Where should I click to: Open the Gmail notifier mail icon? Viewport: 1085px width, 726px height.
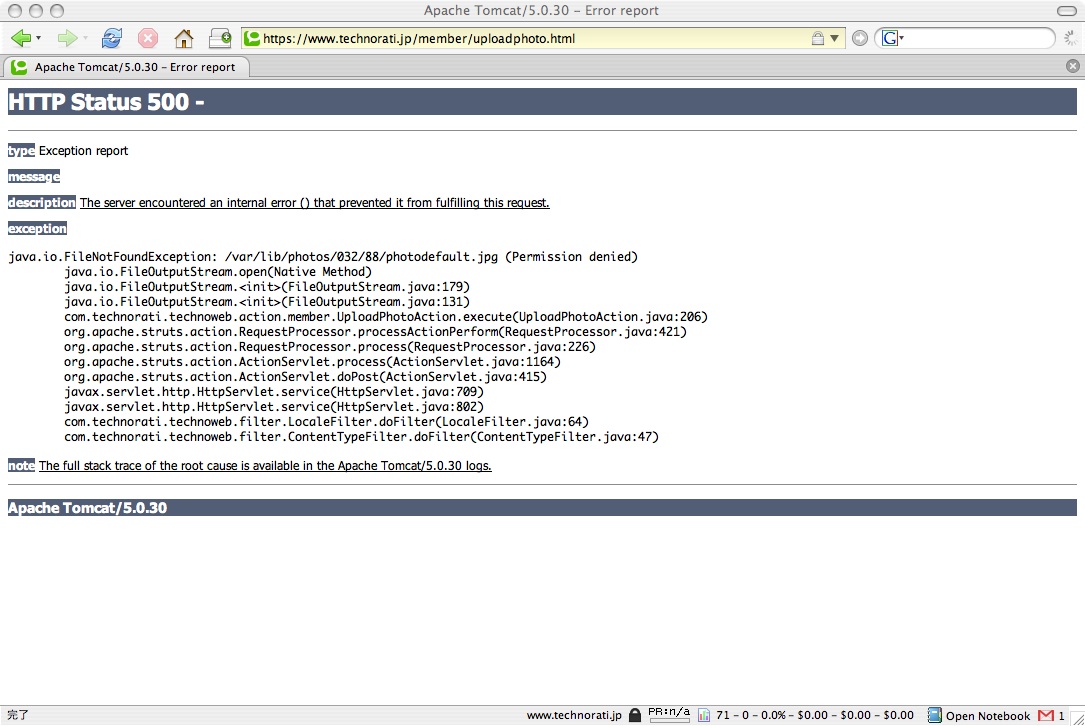(1046, 716)
